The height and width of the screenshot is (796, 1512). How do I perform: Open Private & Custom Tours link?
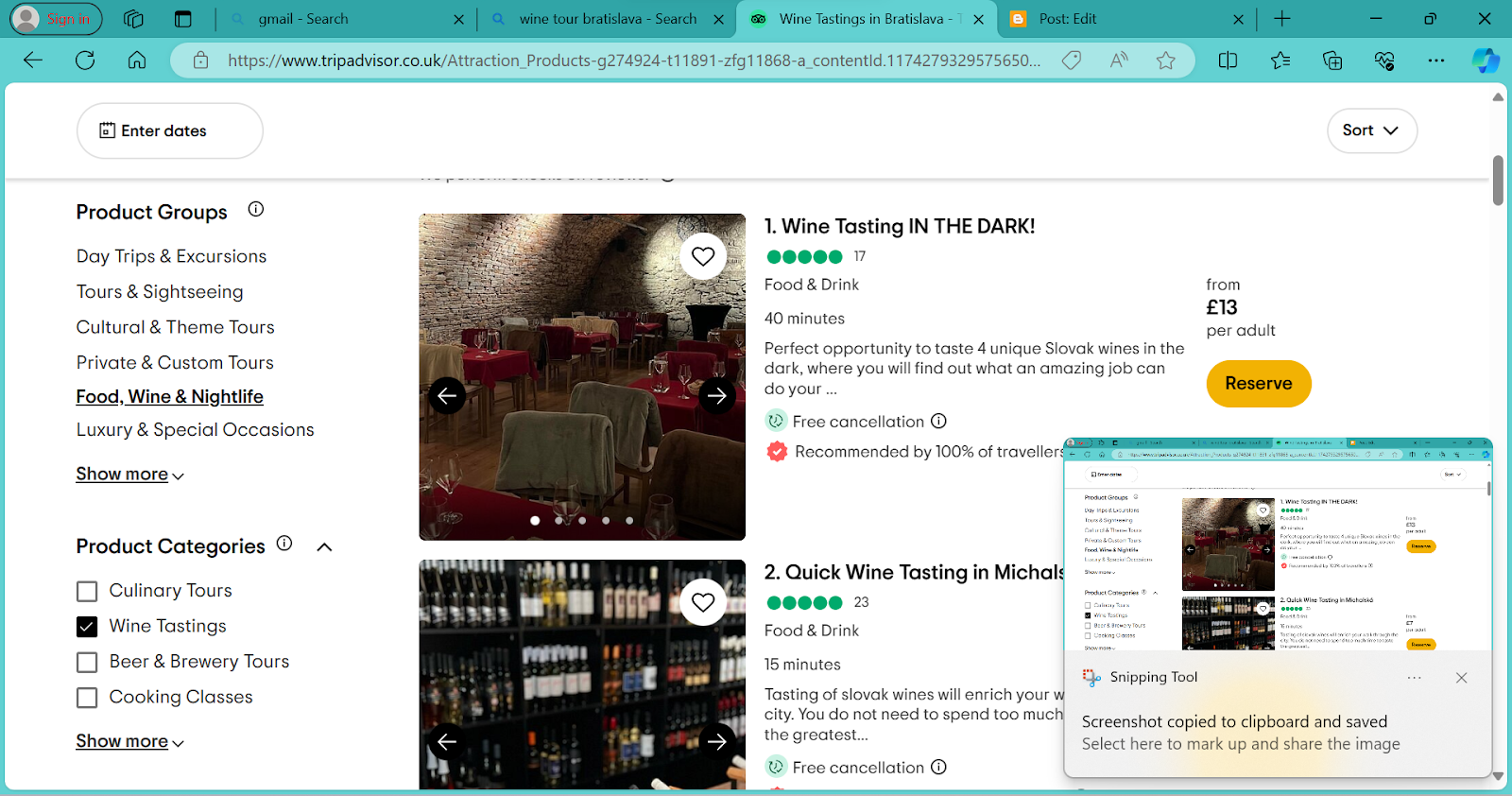click(x=175, y=362)
